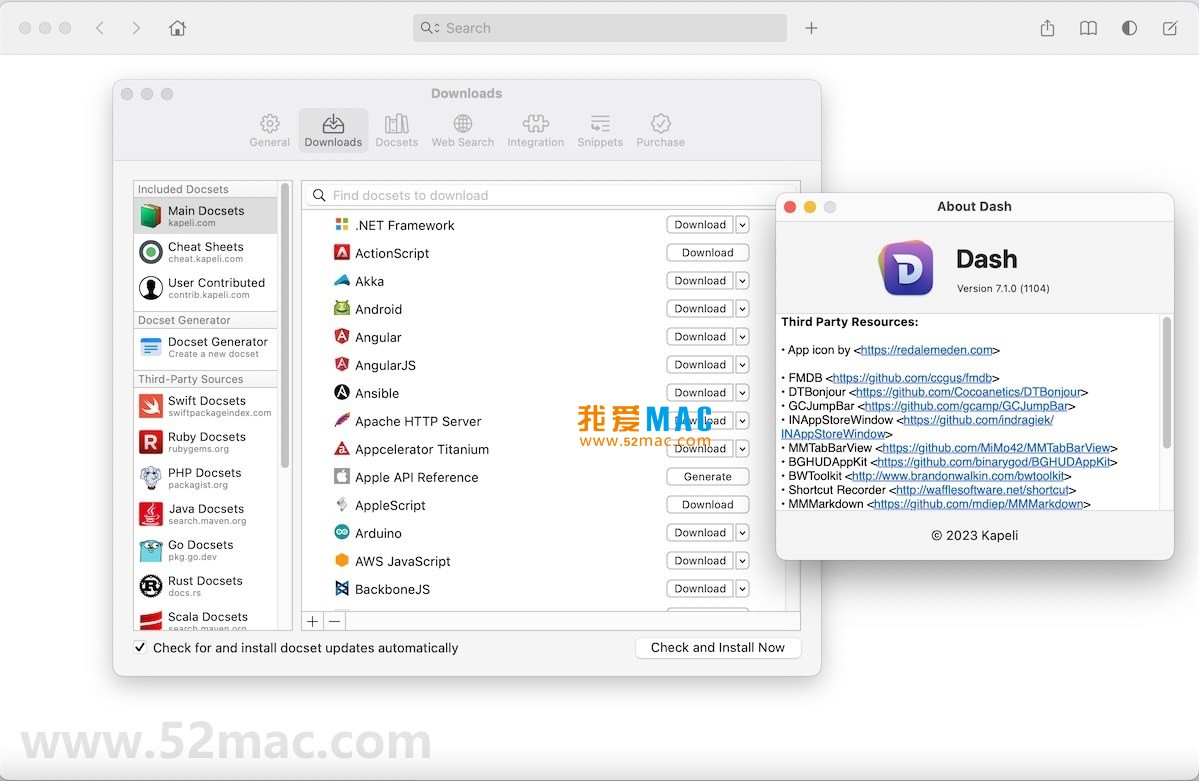Click the edit note icon at top right

coord(1170,28)
